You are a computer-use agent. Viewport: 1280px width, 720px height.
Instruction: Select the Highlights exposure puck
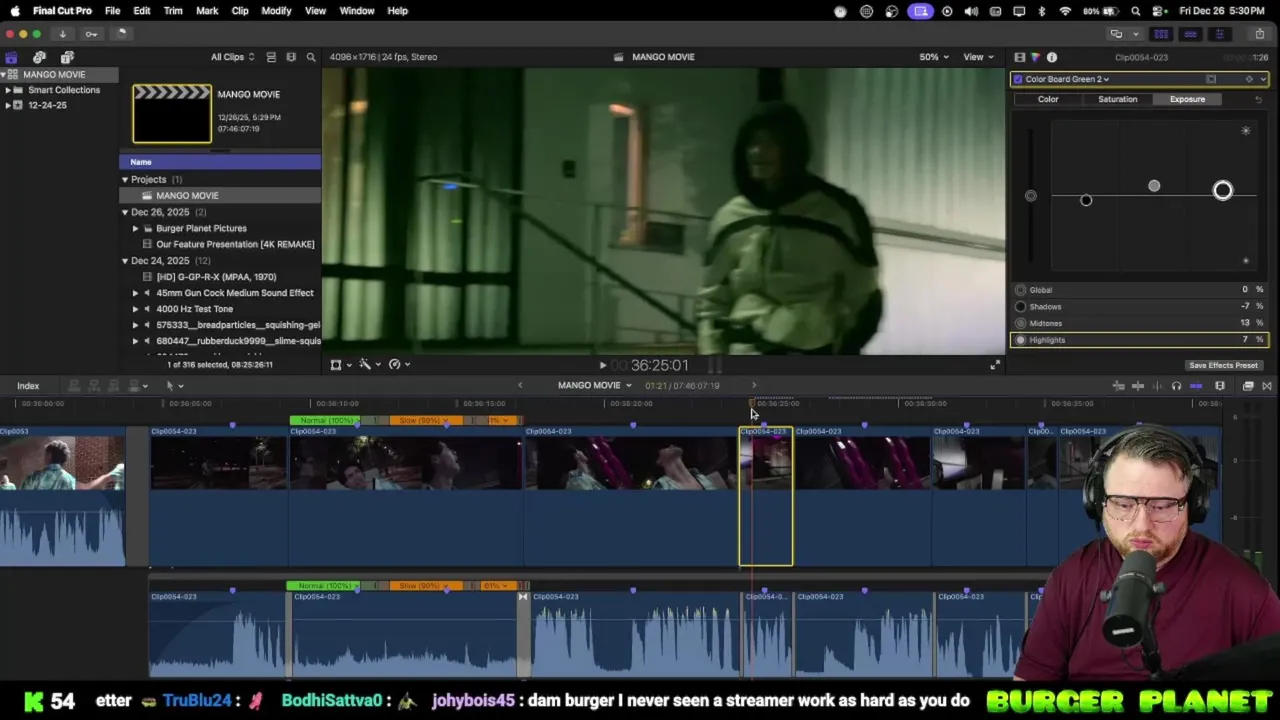coord(1223,191)
